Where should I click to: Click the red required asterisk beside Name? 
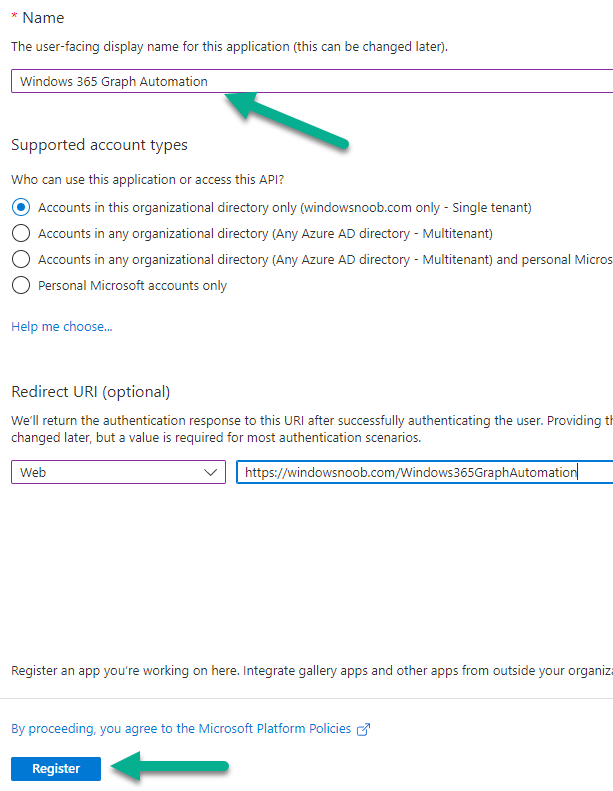[15, 17]
